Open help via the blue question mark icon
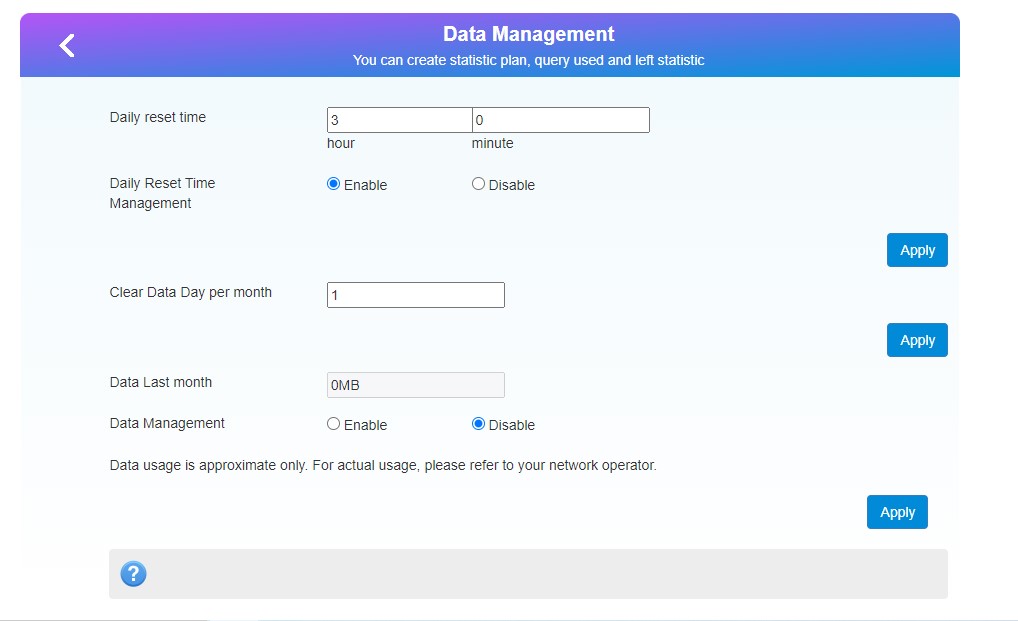Viewport: 1018px width, 621px height. [133, 574]
